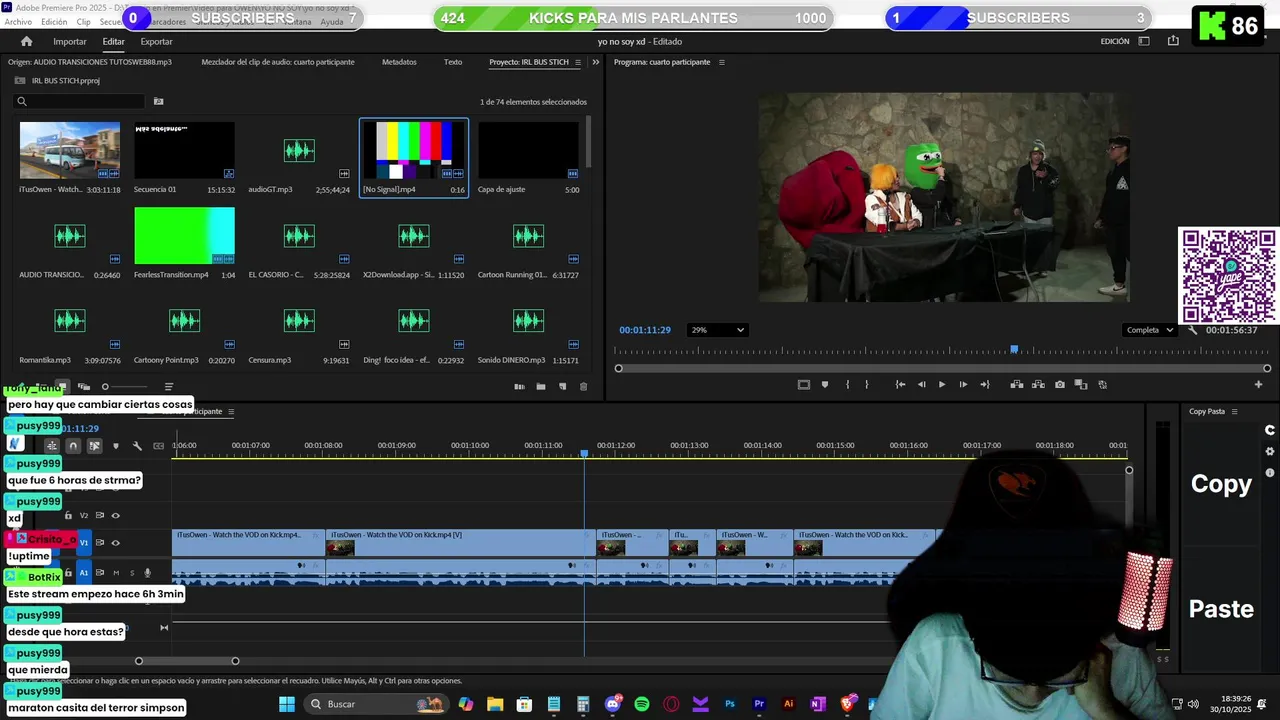
Task: Click the Romantika.mp3 file name
Action: pyautogui.click(x=45, y=360)
